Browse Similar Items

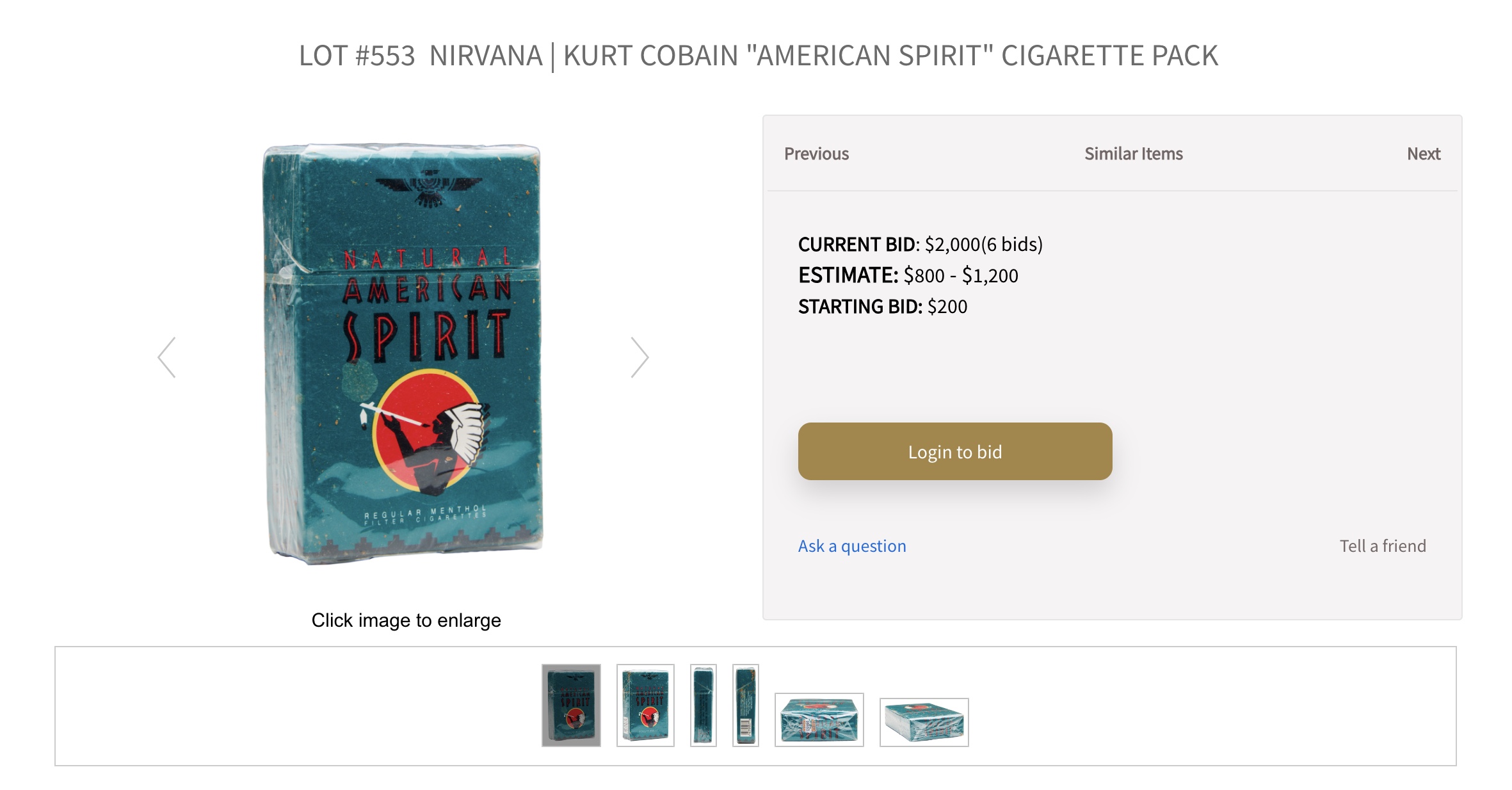tap(1133, 154)
